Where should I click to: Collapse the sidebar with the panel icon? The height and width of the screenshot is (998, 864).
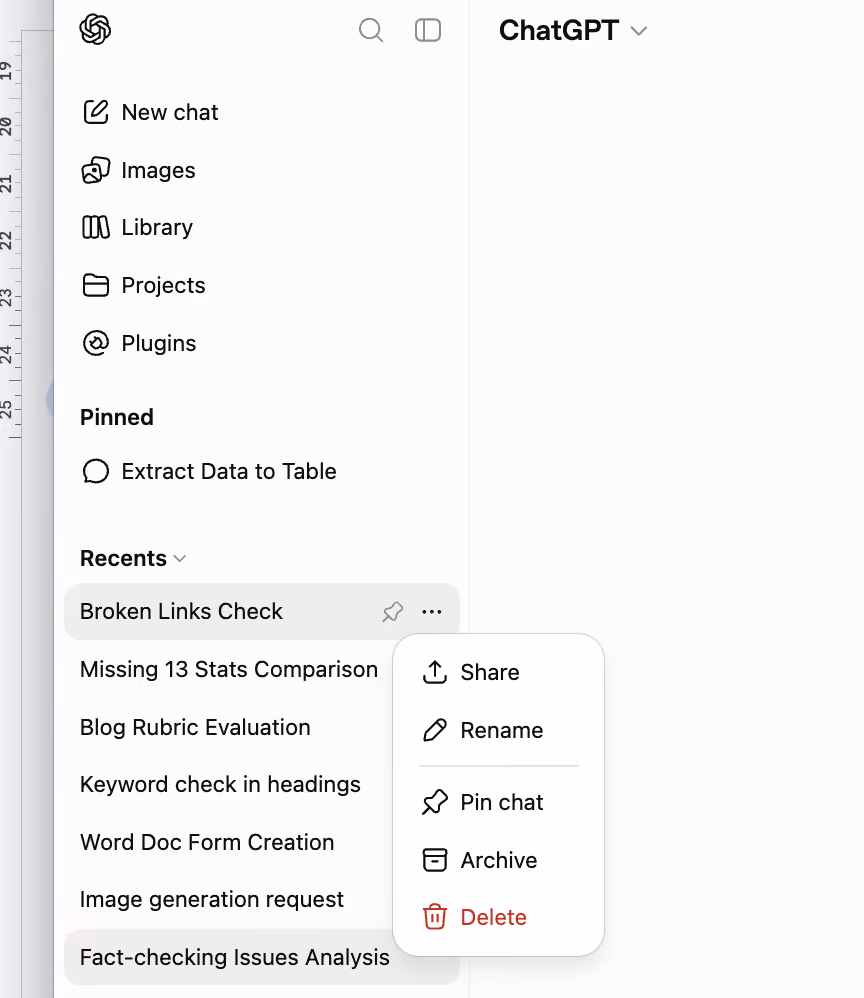click(428, 30)
